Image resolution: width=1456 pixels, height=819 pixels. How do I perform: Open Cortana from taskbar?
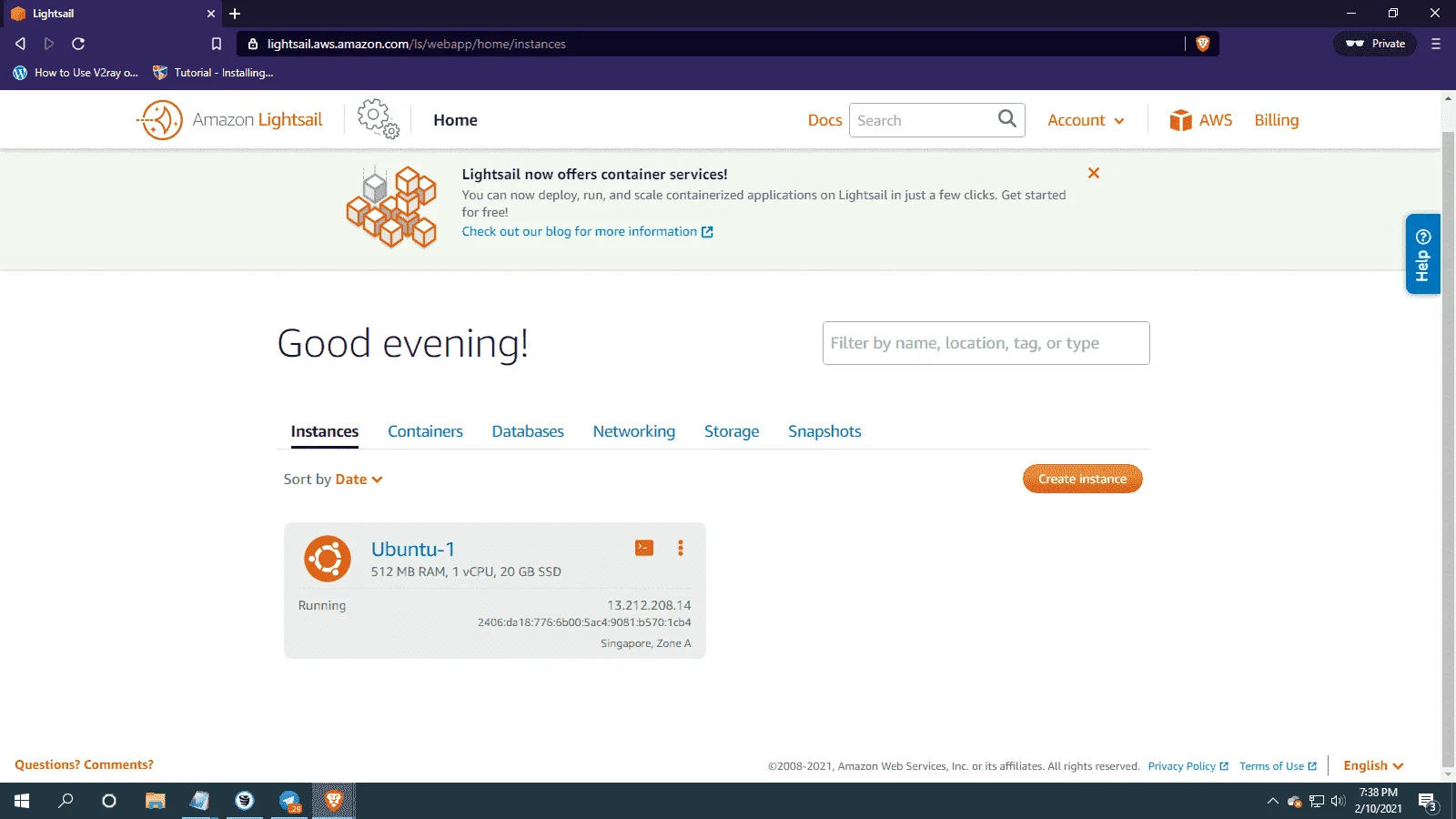pyautogui.click(x=109, y=801)
